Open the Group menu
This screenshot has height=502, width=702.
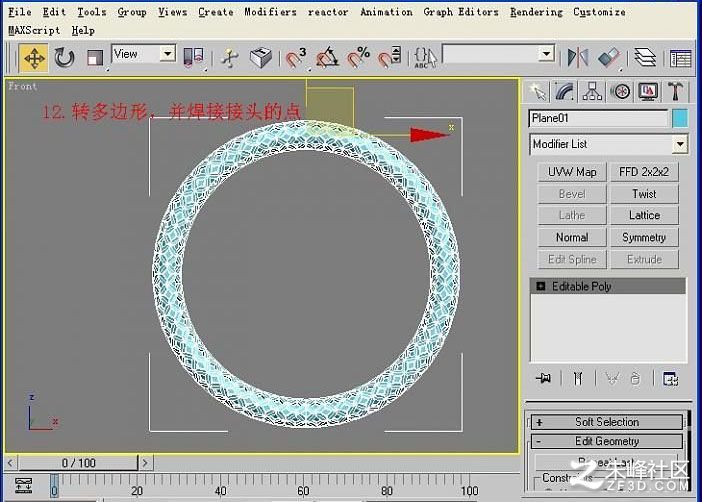132,12
